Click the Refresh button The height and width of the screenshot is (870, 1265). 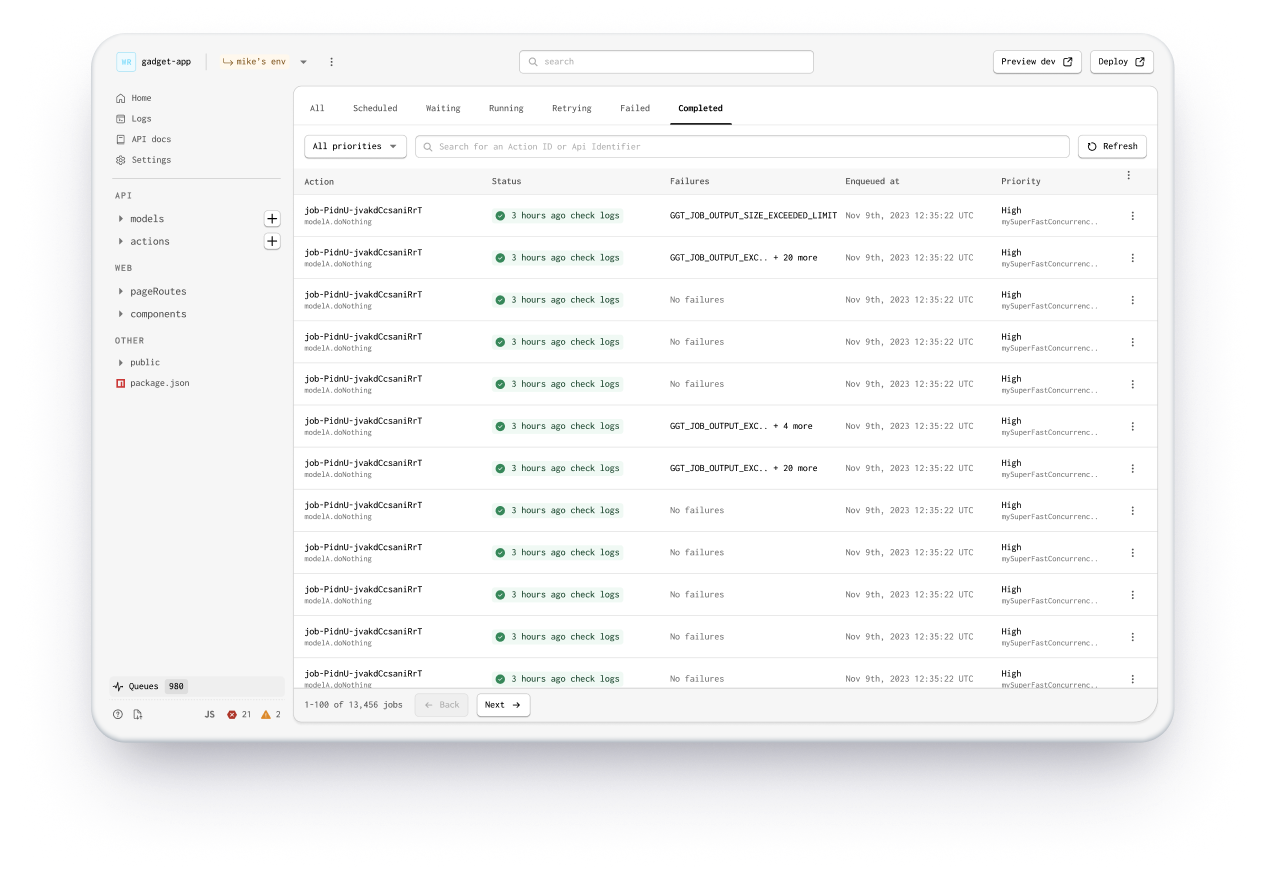[x=1112, y=147]
